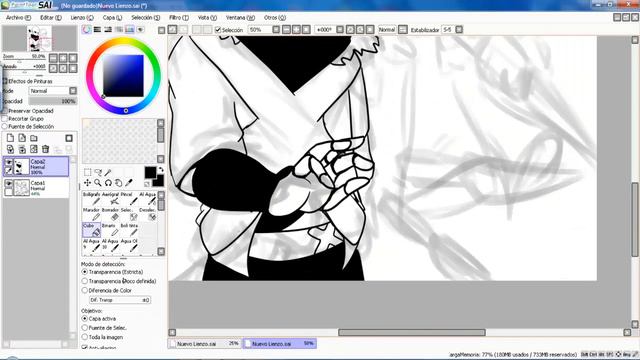Switch to Nuevo Lienzo.sai 25% tab
This screenshot has width=640, height=360.
click(x=205, y=344)
